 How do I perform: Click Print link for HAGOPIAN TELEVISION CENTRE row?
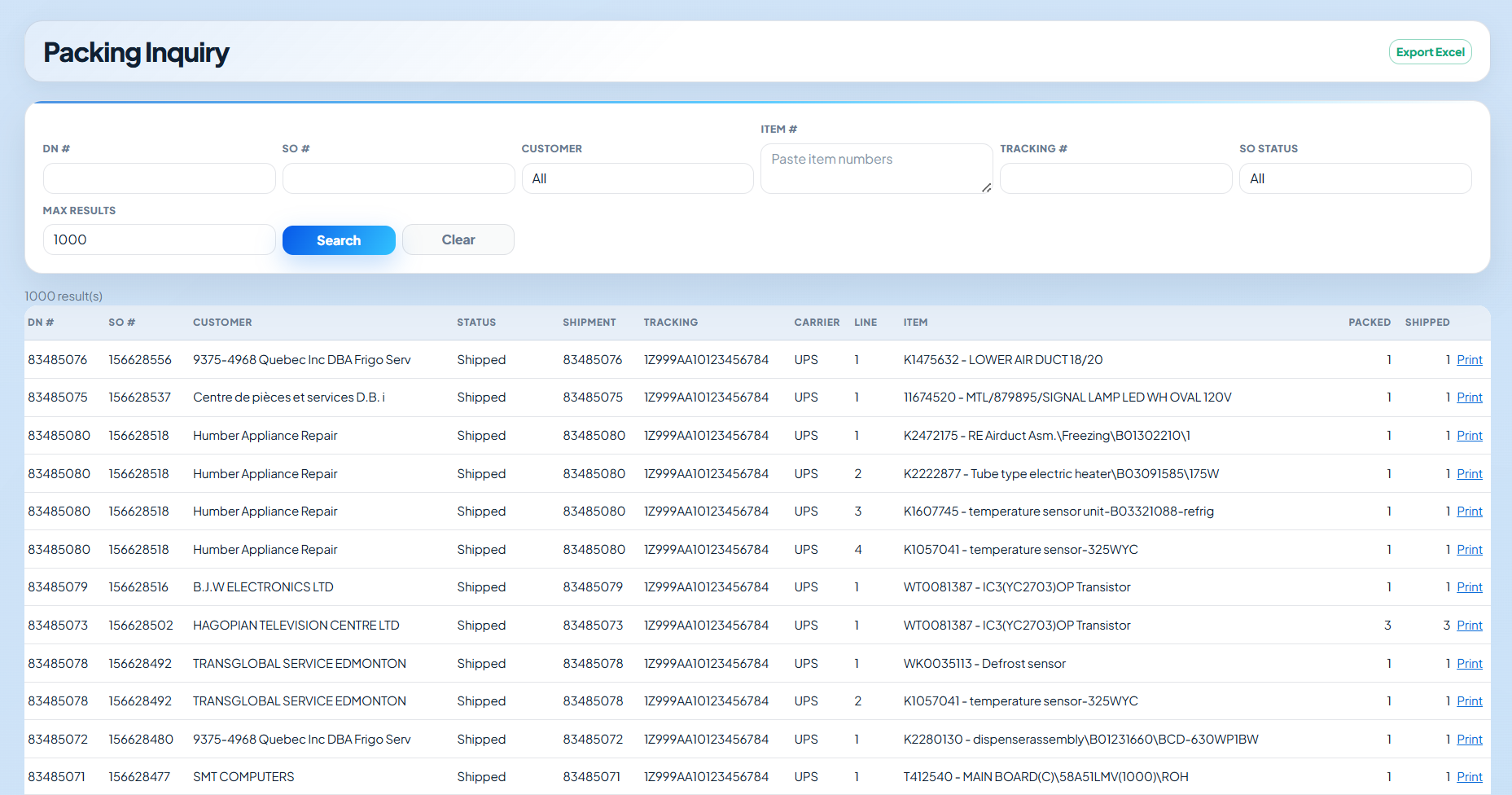tap(1469, 626)
